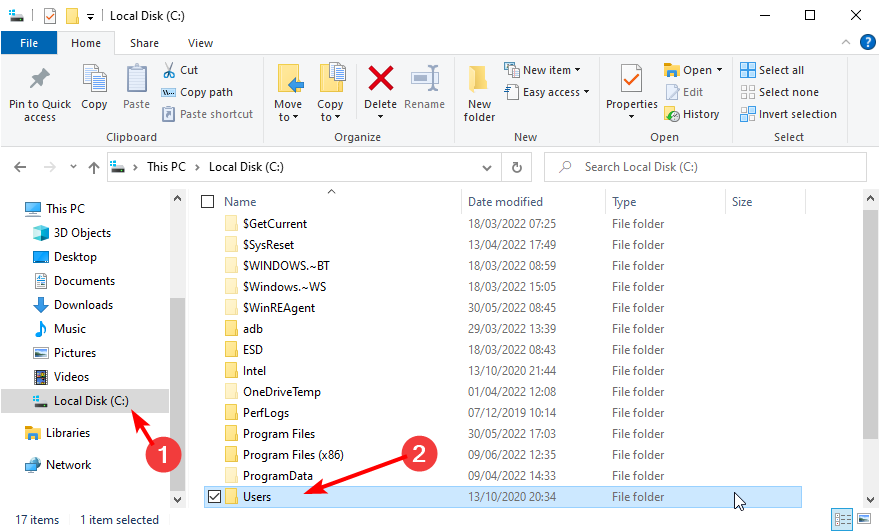Click the Search Local Disk (C:) field
Image resolution: width=880 pixels, height=532 pixels.
tap(705, 167)
